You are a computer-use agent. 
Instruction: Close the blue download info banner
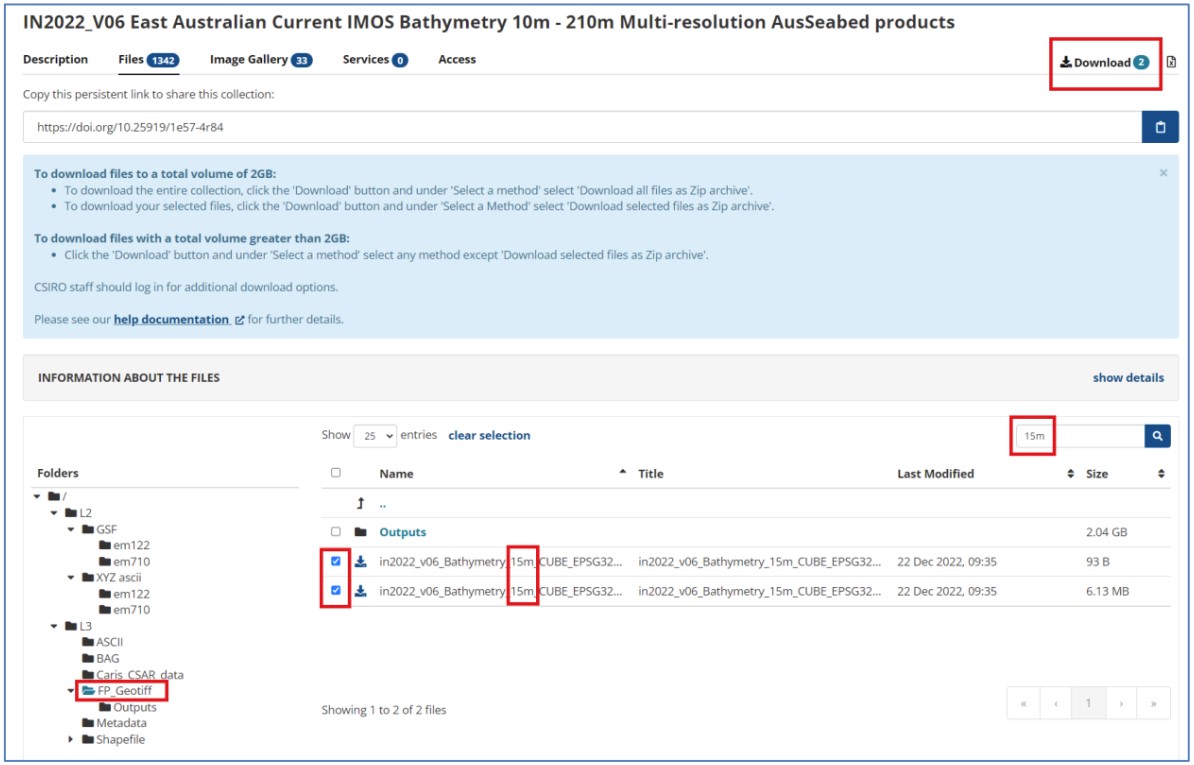click(1163, 173)
